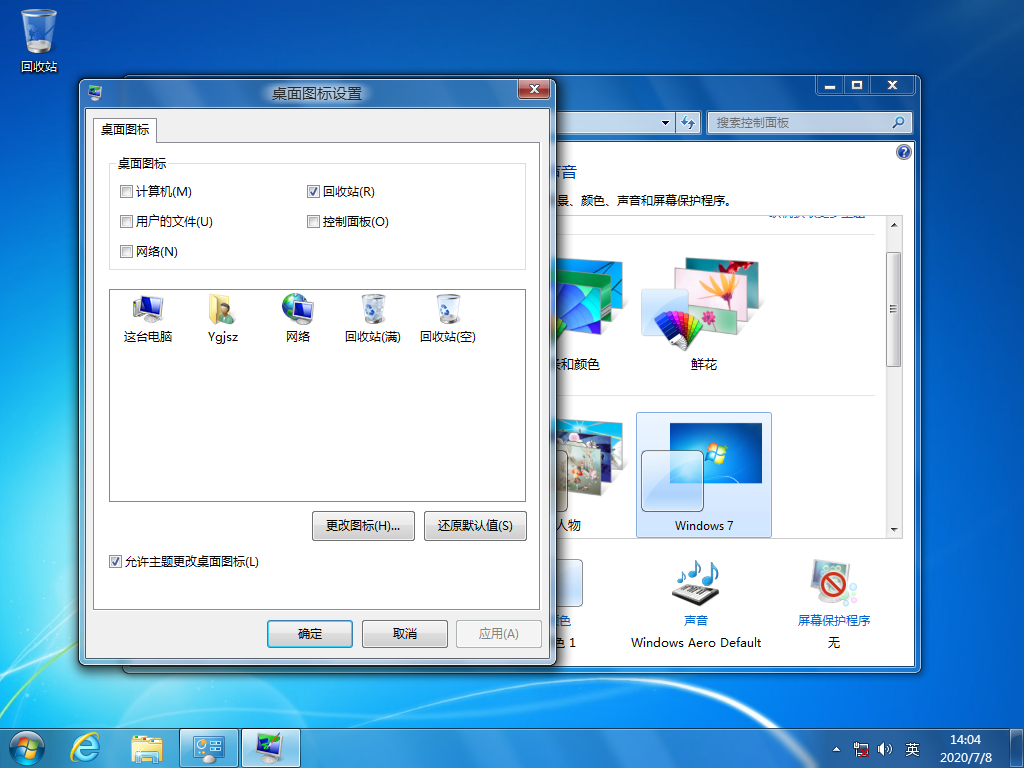Click the search magnifier icon
1024x768 pixels.
point(898,122)
